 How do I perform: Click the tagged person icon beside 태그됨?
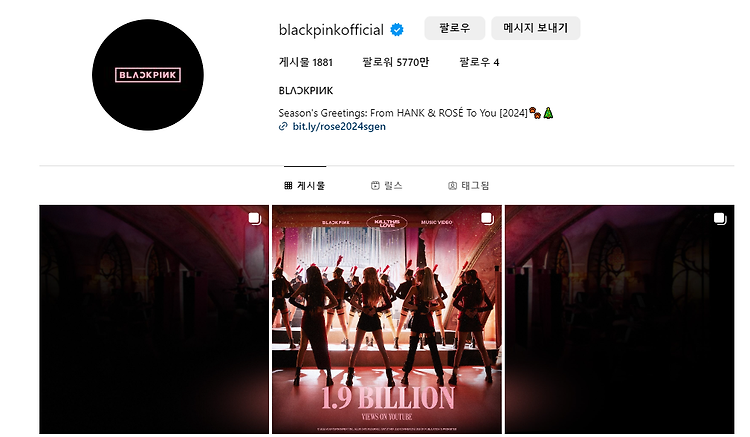click(x=452, y=186)
